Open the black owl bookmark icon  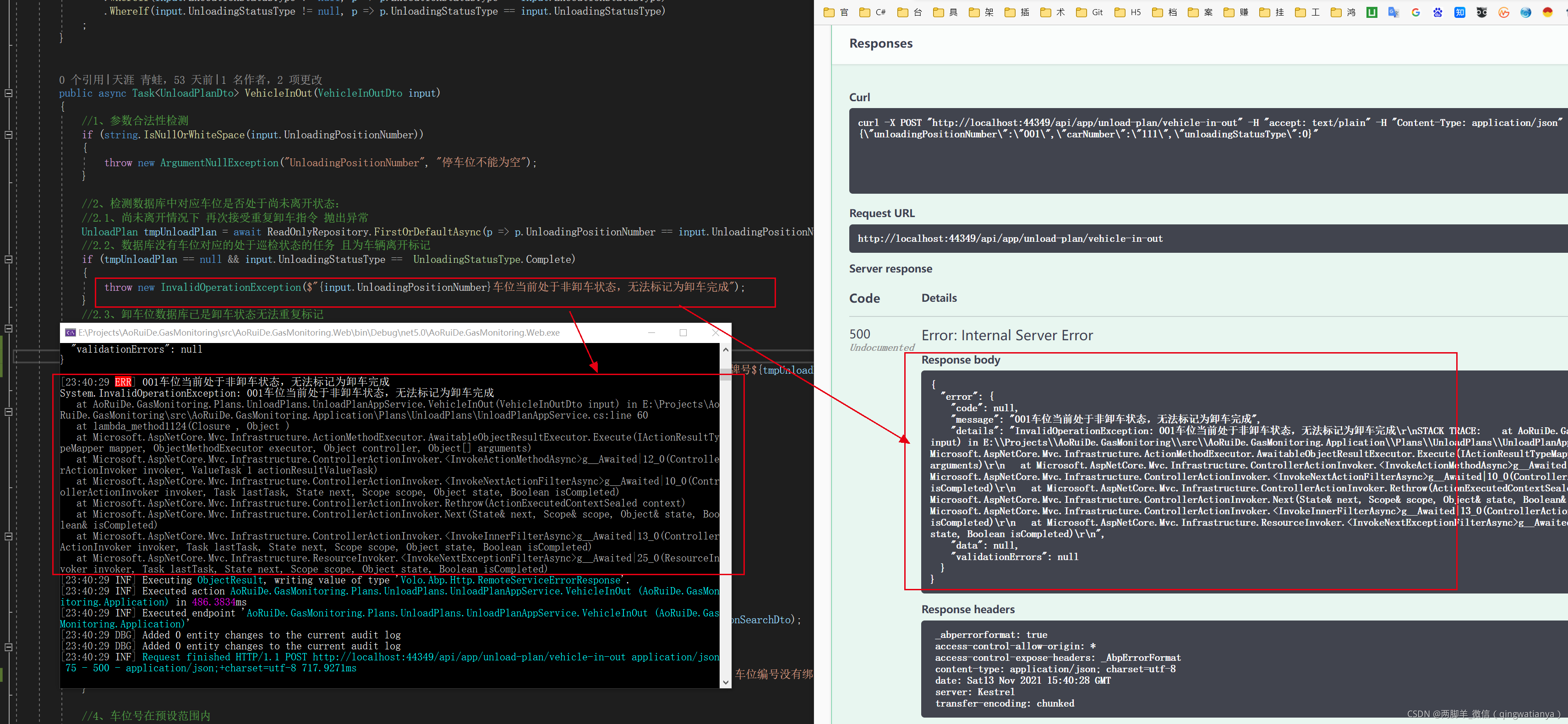pyautogui.click(x=1481, y=12)
